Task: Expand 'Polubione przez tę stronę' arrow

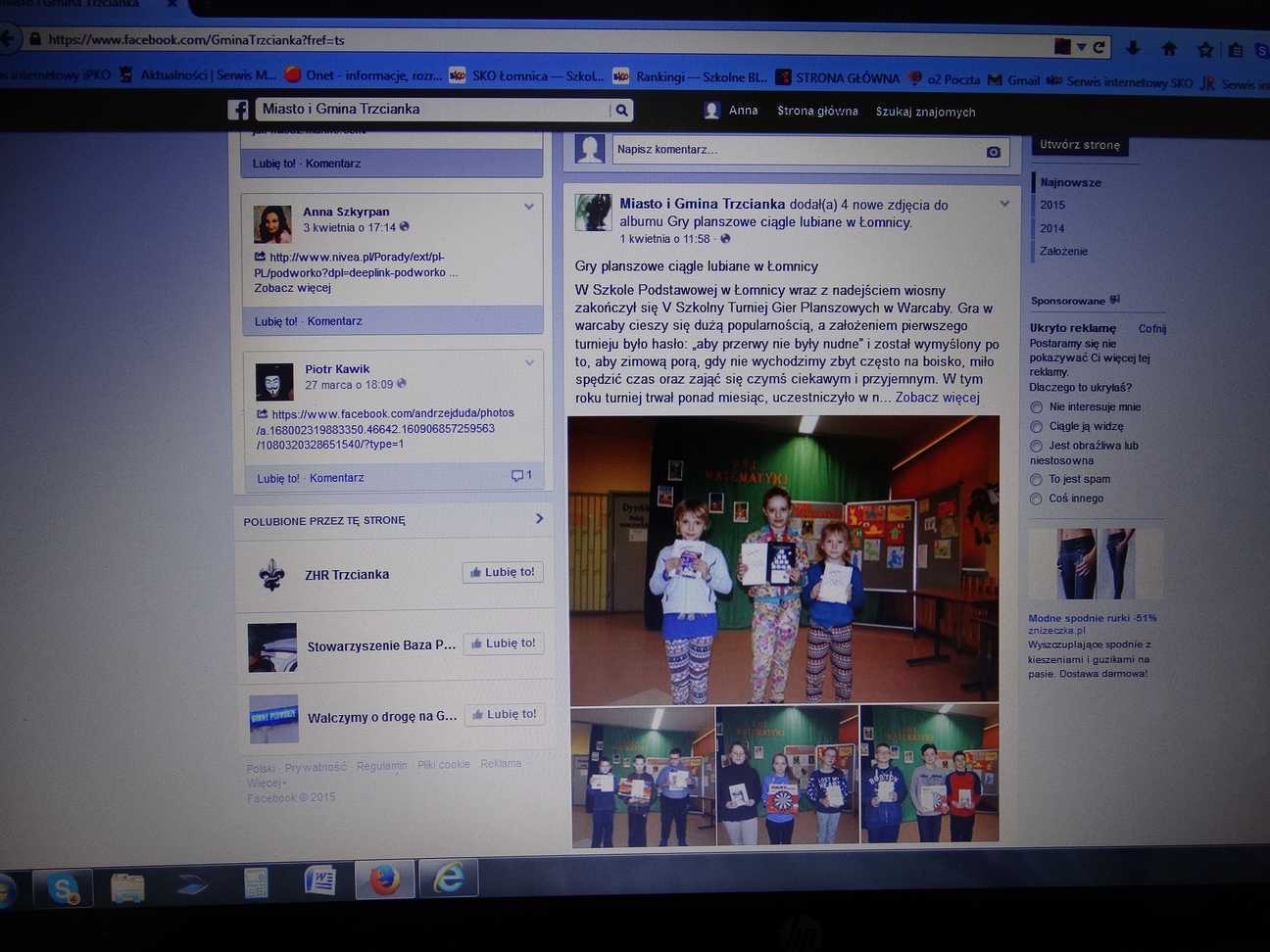Action: tap(539, 518)
